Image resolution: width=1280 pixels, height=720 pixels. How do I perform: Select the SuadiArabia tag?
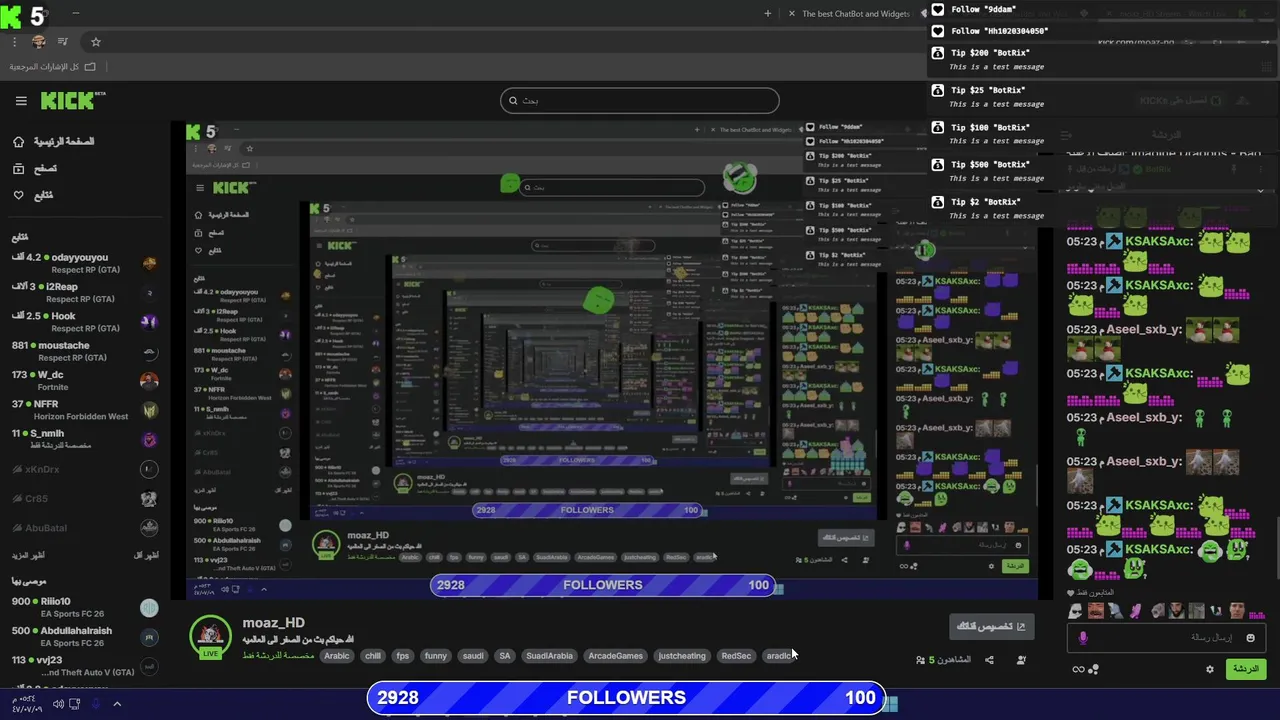point(549,656)
